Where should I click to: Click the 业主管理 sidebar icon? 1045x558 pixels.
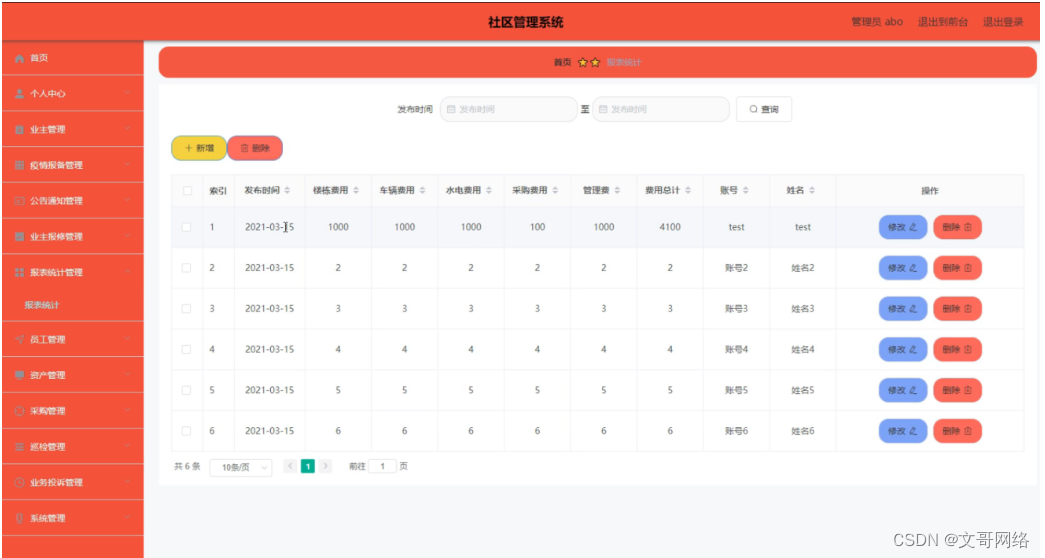point(19,129)
